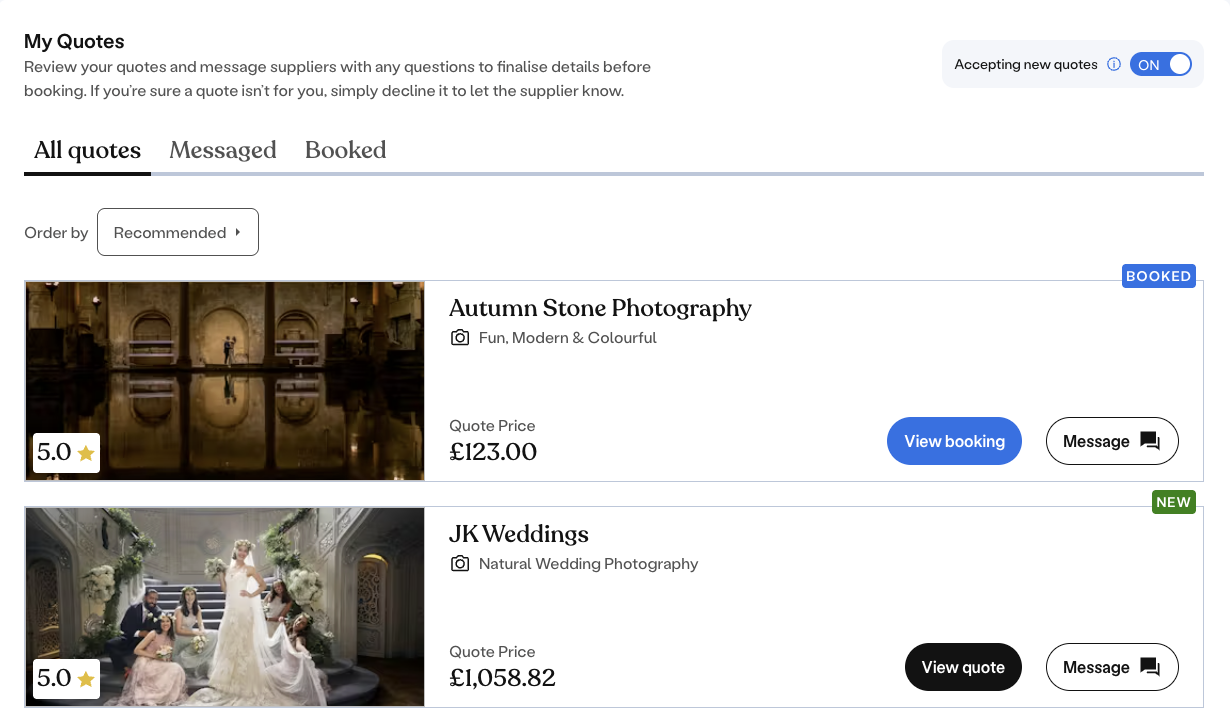Viewport: 1230px width, 712px height.
Task: Click the NEW badge on JK Weddings card
Action: pos(1173,502)
